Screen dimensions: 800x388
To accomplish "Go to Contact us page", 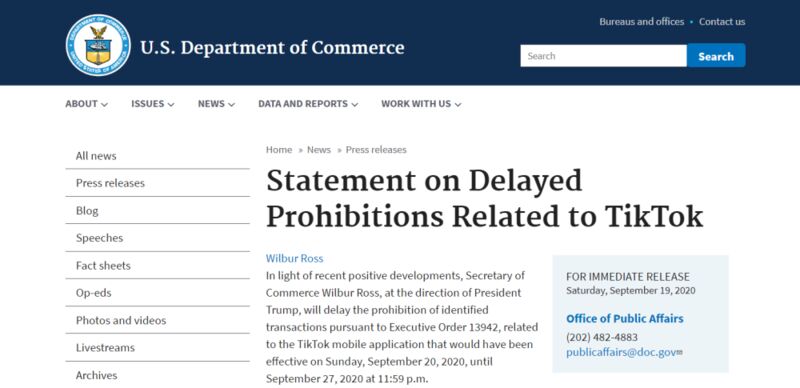I will pyautogui.click(x=722, y=21).
